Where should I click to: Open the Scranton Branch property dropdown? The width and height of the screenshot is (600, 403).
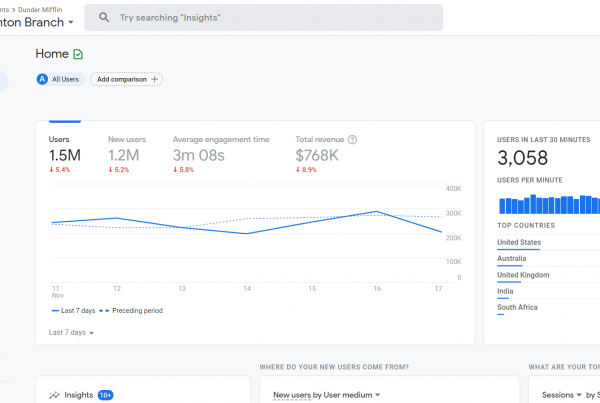pyautogui.click(x=36, y=22)
